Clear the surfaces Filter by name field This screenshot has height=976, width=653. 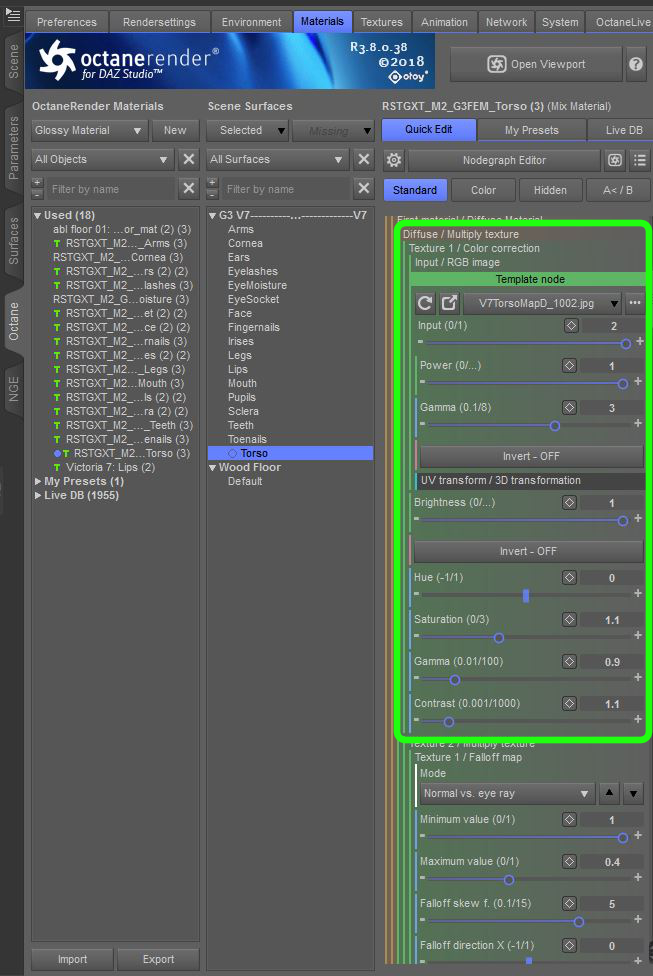[x=364, y=188]
